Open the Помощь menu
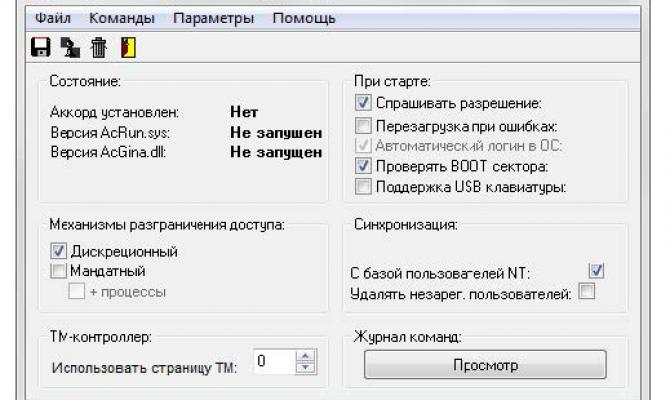Viewport: 670px width, 400px height. click(x=303, y=19)
